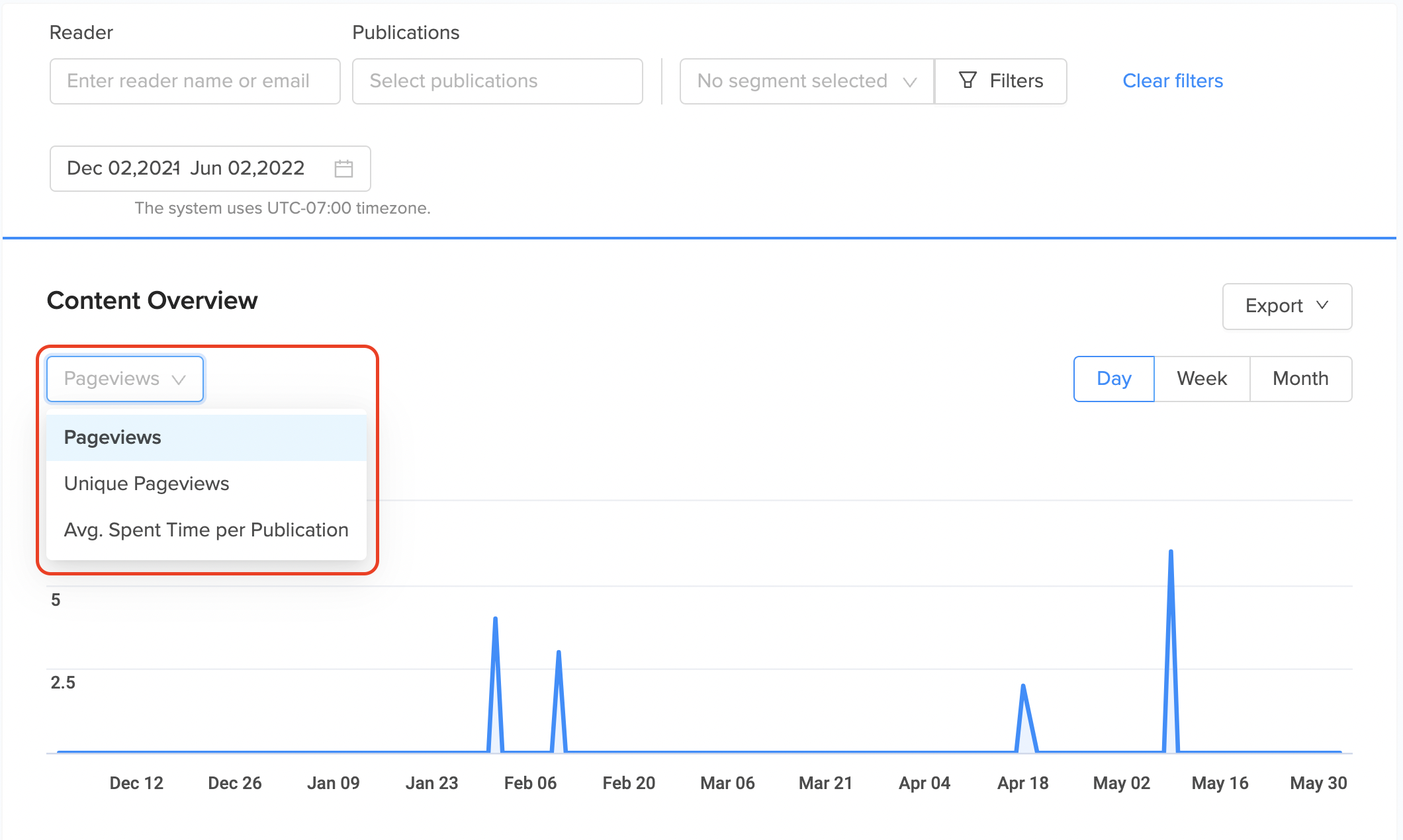Click the Pageviews dropdown chevron
Screen dimensions: 1403x840
(x=178, y=380)
